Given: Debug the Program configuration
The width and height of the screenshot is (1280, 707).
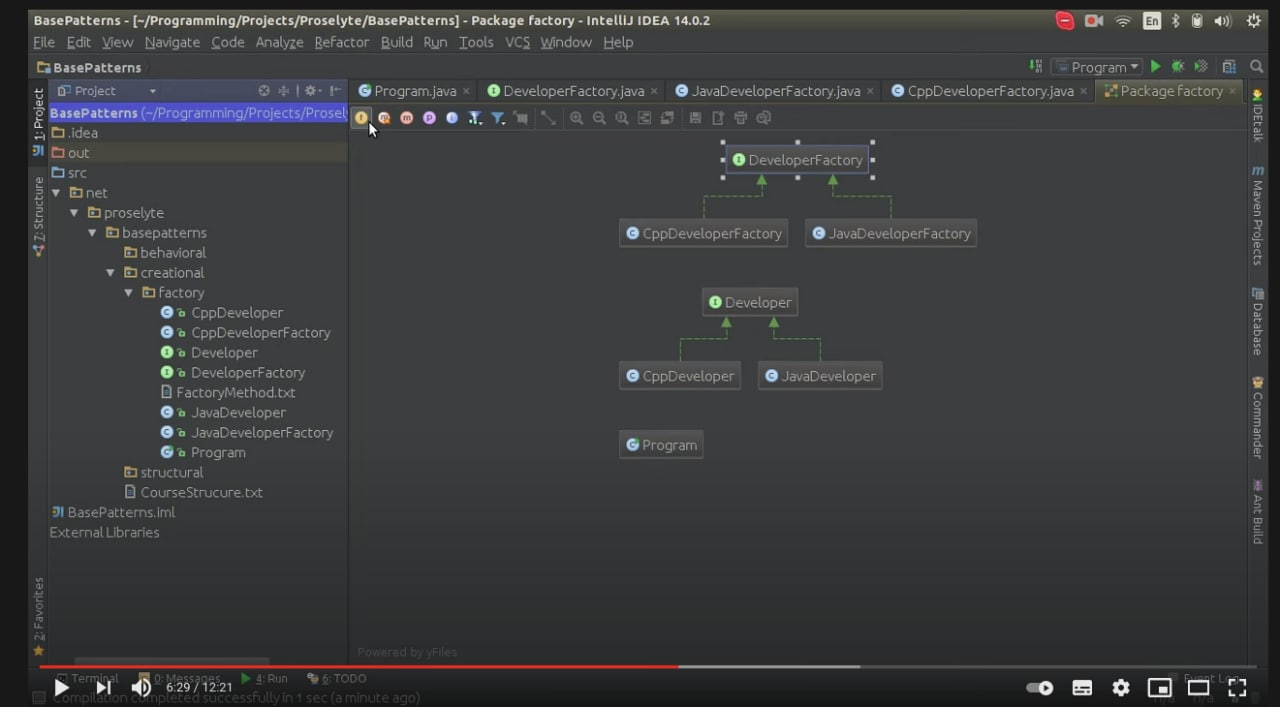Looking at the screenshot, I should (1178, 67).
